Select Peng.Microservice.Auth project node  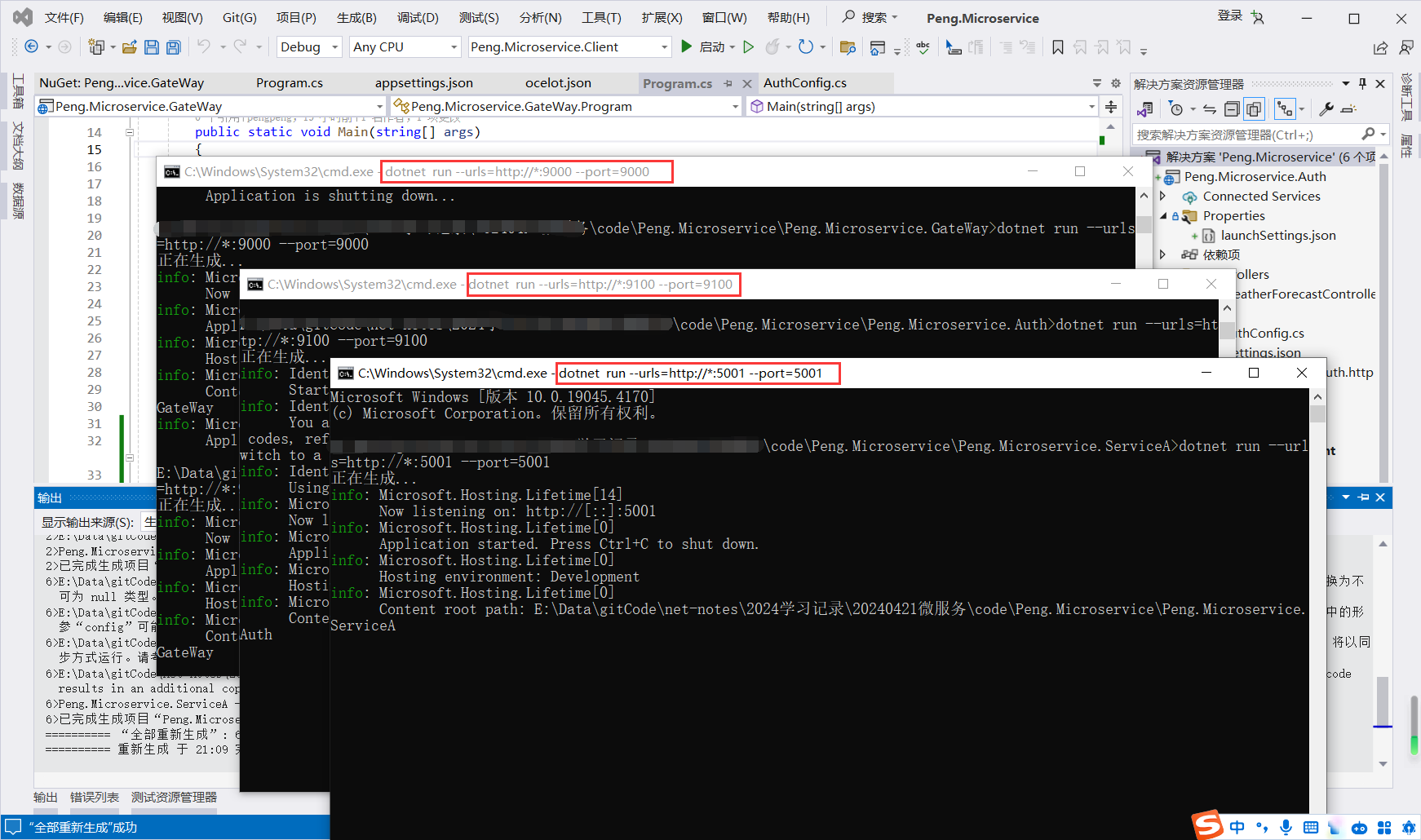(1255, 177)
